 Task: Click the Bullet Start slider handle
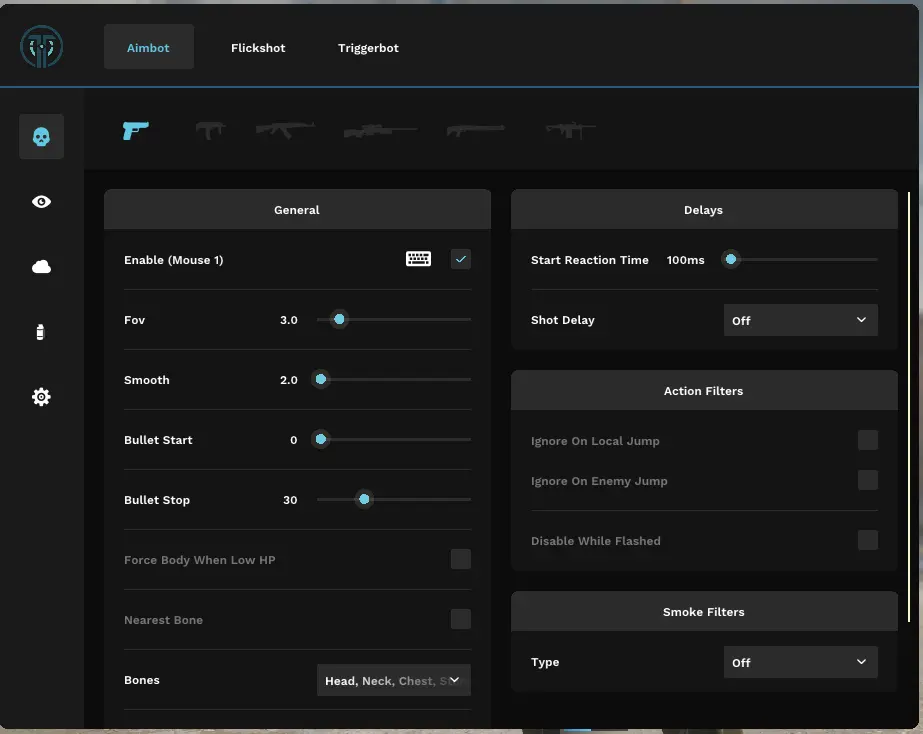pos(321,440)
